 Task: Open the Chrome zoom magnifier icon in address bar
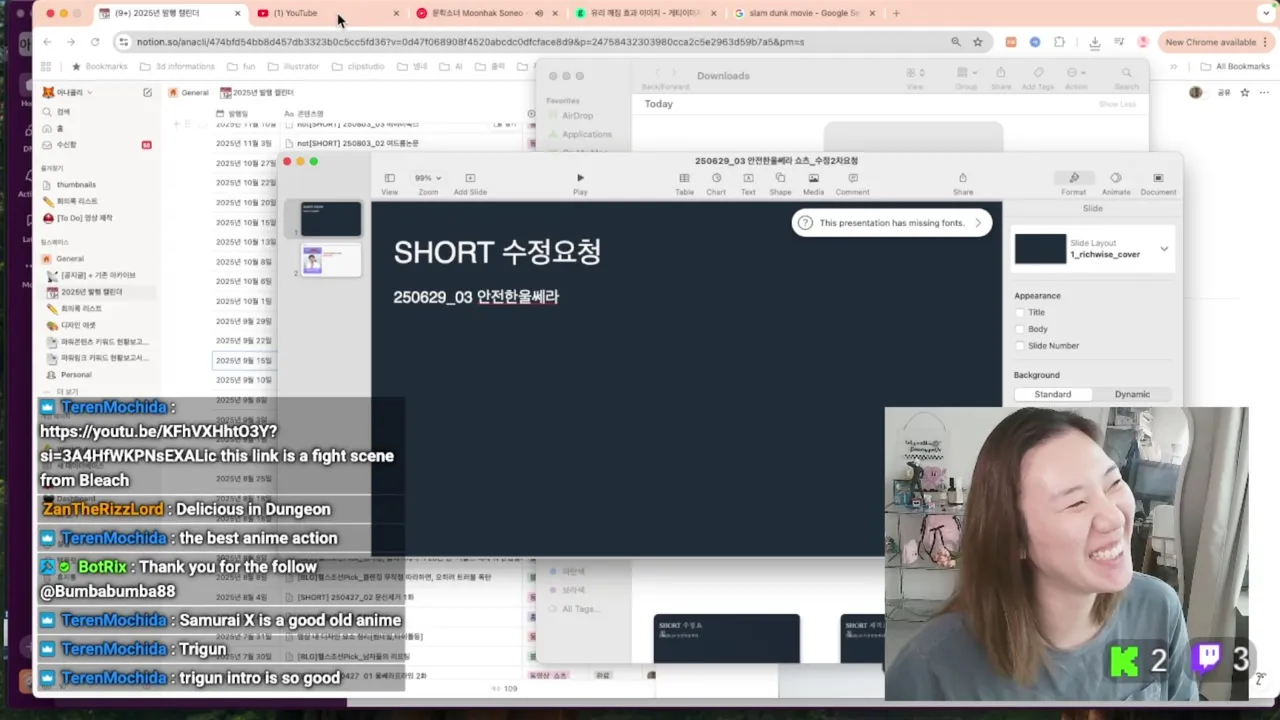(x=956, y=42)
